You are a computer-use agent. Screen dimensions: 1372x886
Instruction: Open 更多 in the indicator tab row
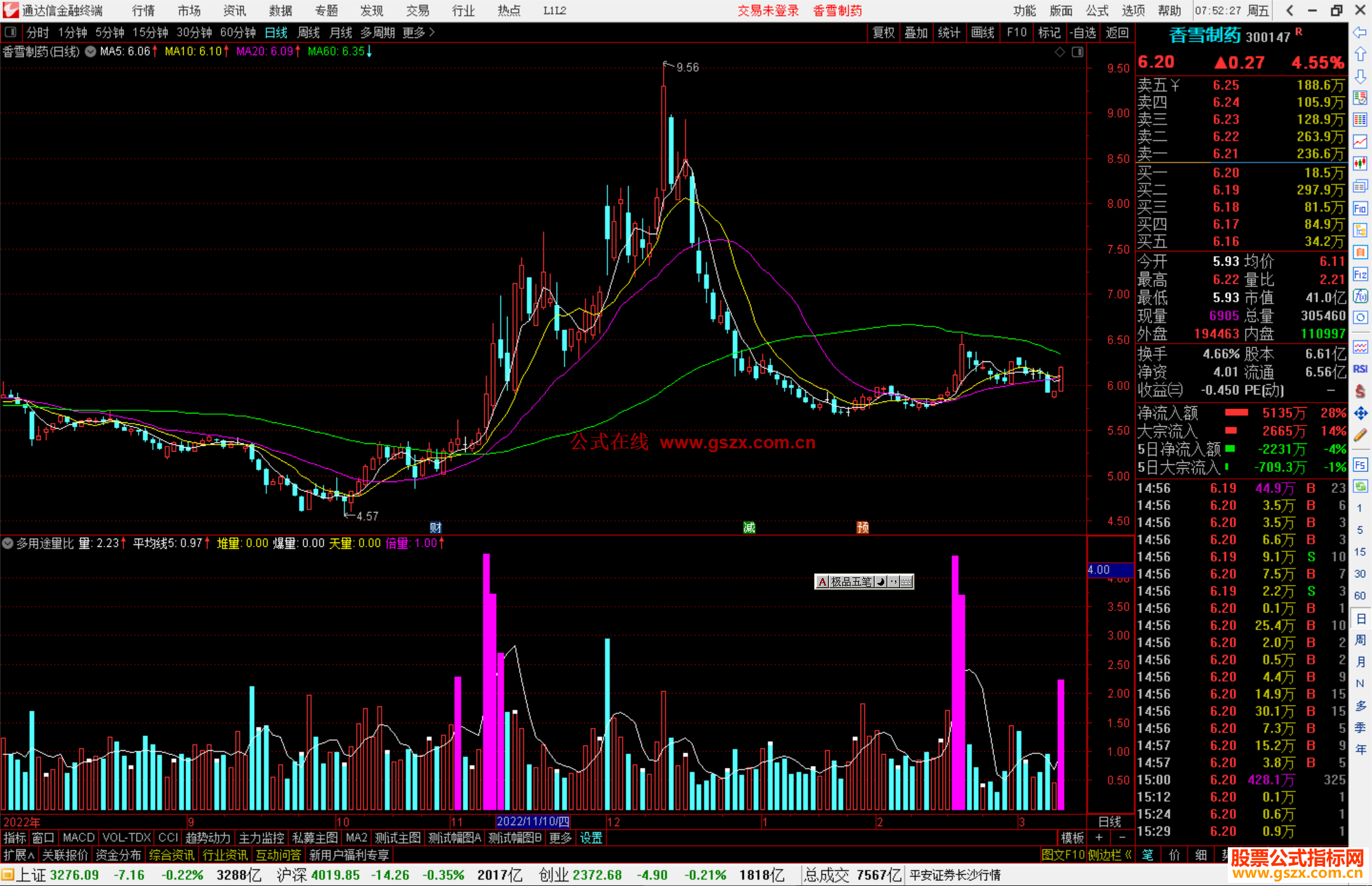pos(560,838)
